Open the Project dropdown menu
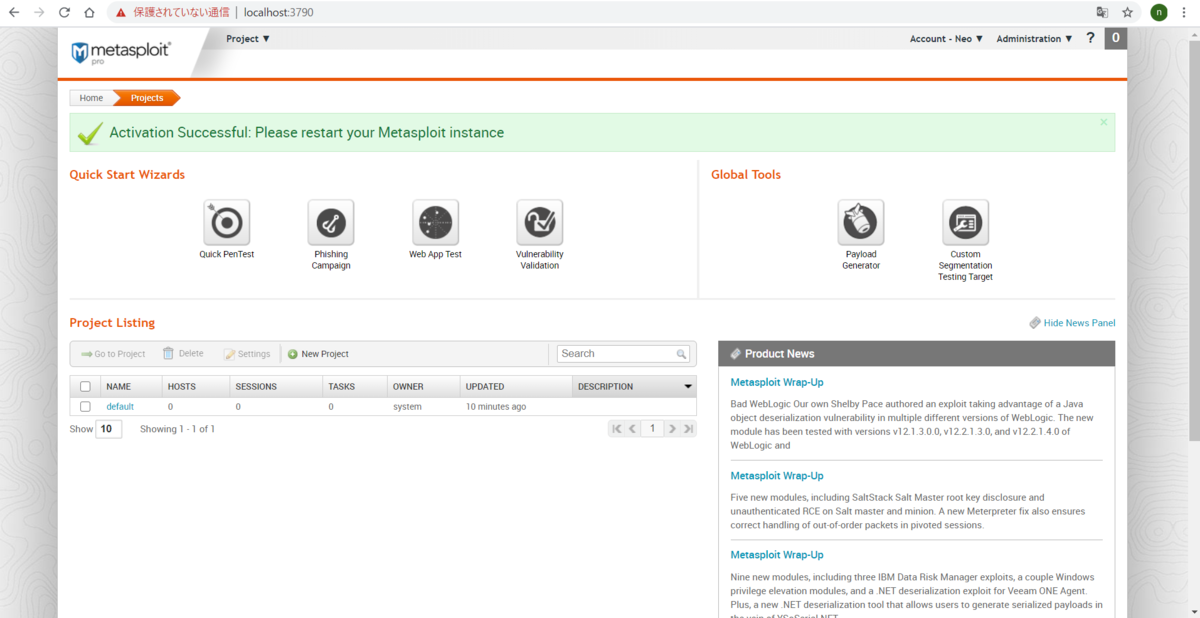The width and height of the screenshot is (1200, 618). (x=248, y=39)
